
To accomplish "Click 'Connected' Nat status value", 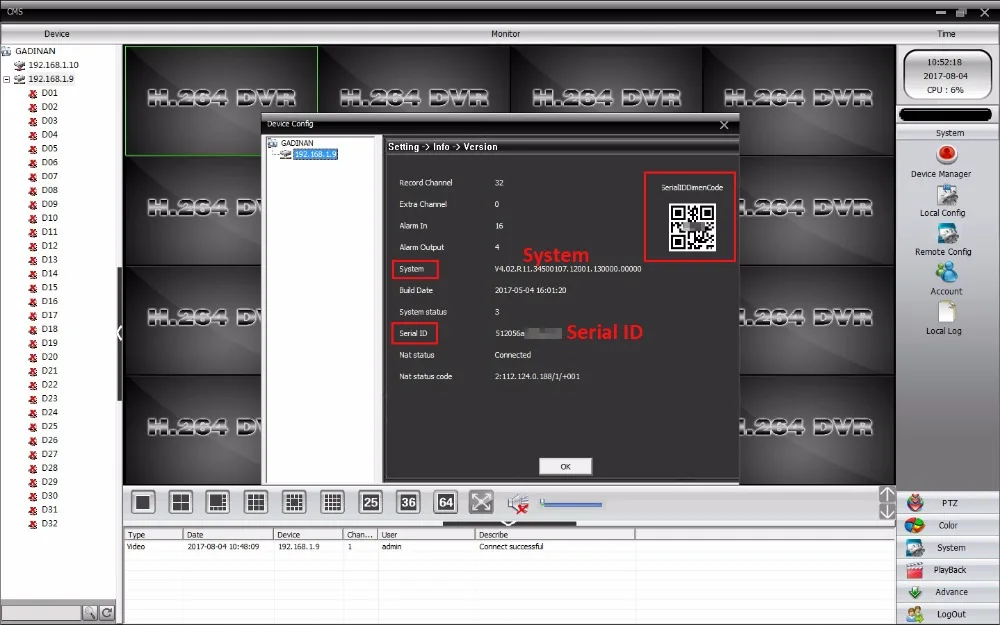I will click(x=512, y=355).
